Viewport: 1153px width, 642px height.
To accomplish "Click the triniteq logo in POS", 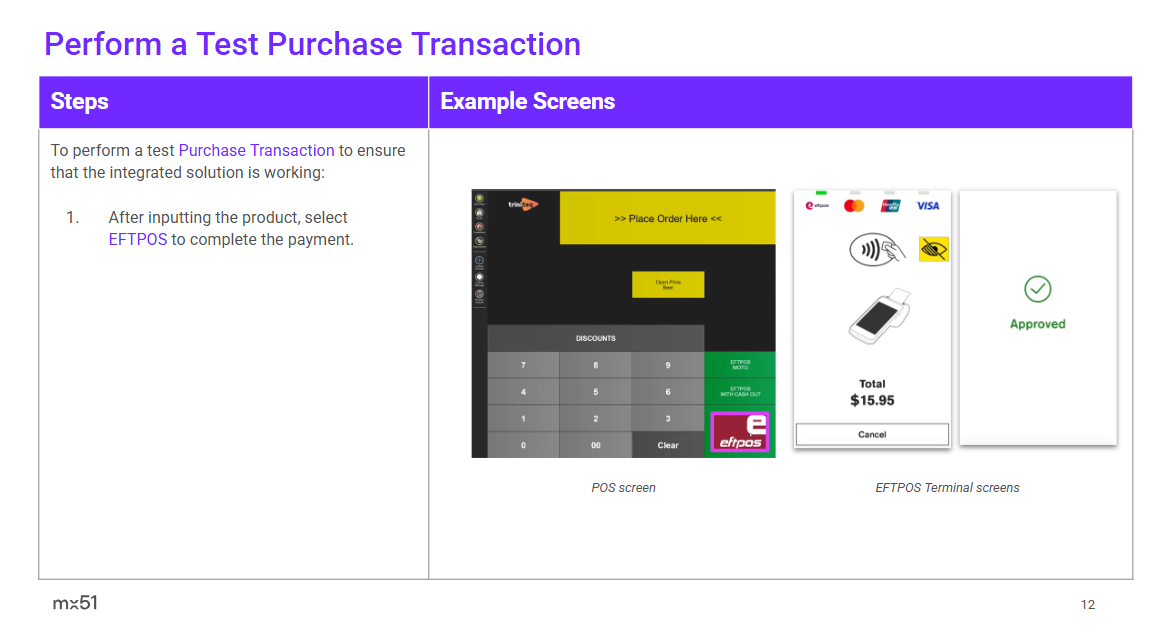I will 522,204.
